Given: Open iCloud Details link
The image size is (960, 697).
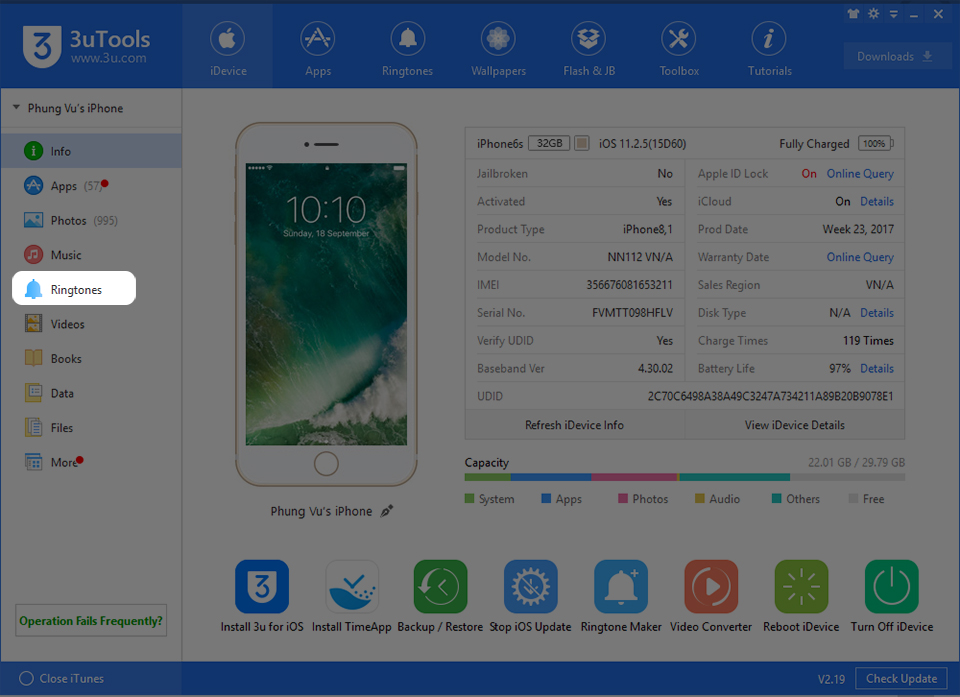Looking at the screenshot, I should [877, 202].
